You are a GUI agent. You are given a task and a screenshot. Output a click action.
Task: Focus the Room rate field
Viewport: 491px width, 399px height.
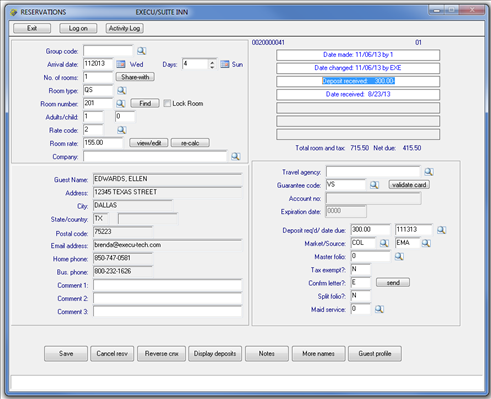coord(103,143)
